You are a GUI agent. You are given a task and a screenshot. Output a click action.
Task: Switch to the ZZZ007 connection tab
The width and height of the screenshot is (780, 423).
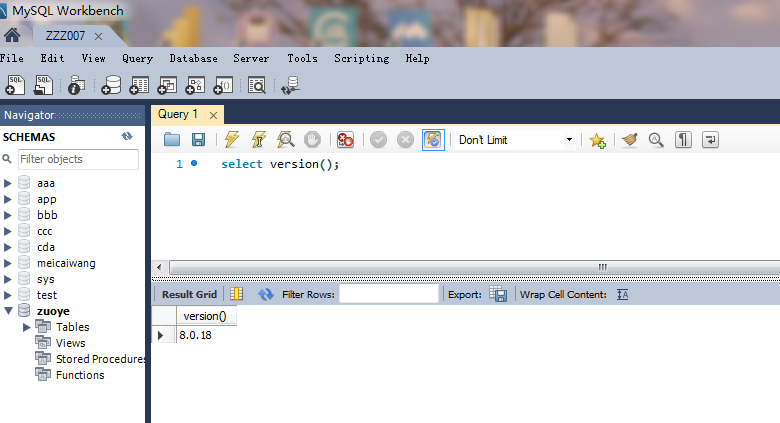pos(65,36)
